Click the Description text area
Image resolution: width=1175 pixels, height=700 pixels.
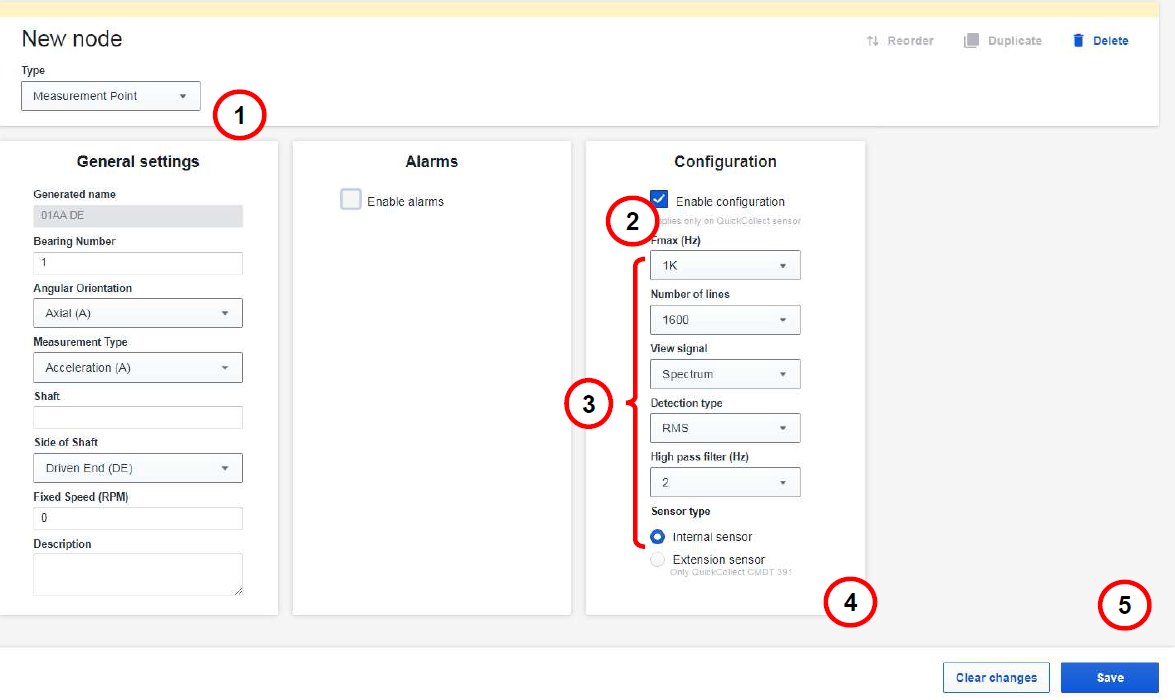[138, 575]
